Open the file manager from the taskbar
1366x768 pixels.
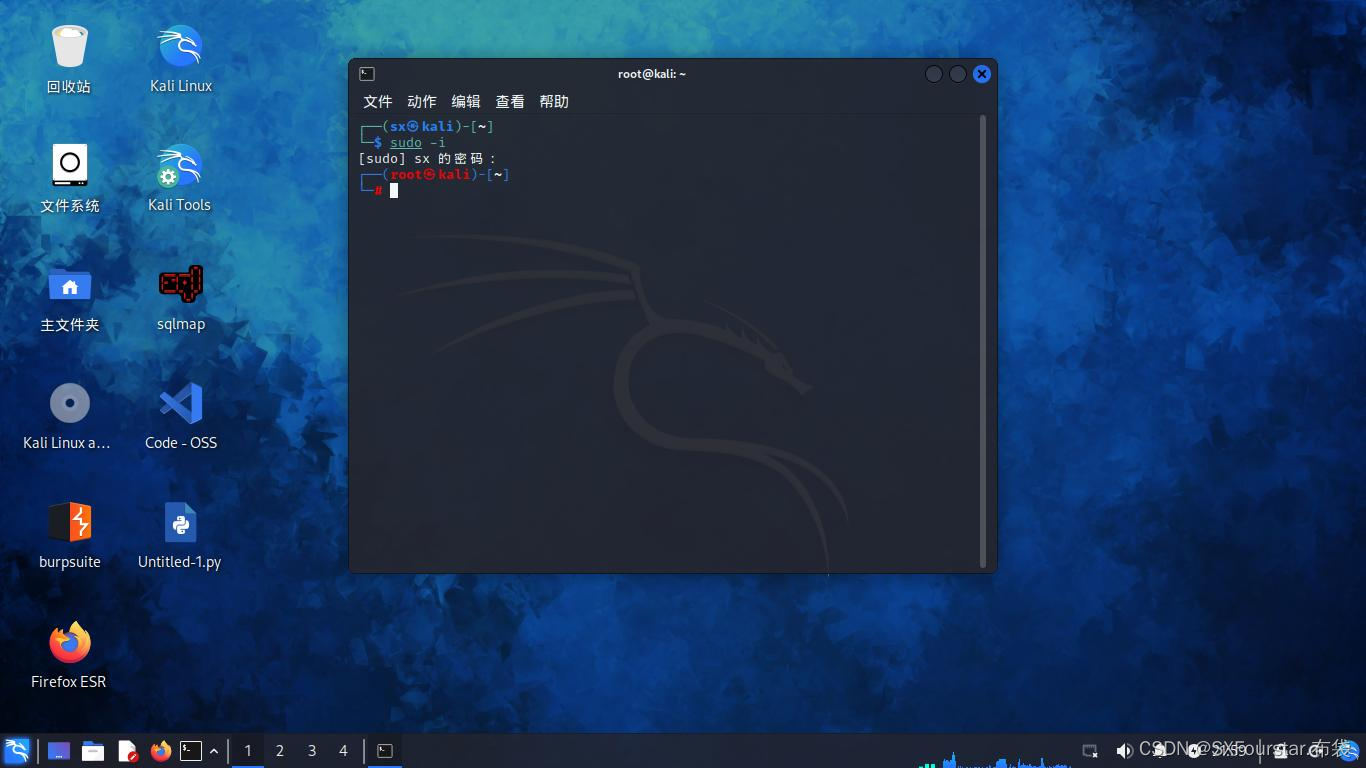(x=93, y=750)
